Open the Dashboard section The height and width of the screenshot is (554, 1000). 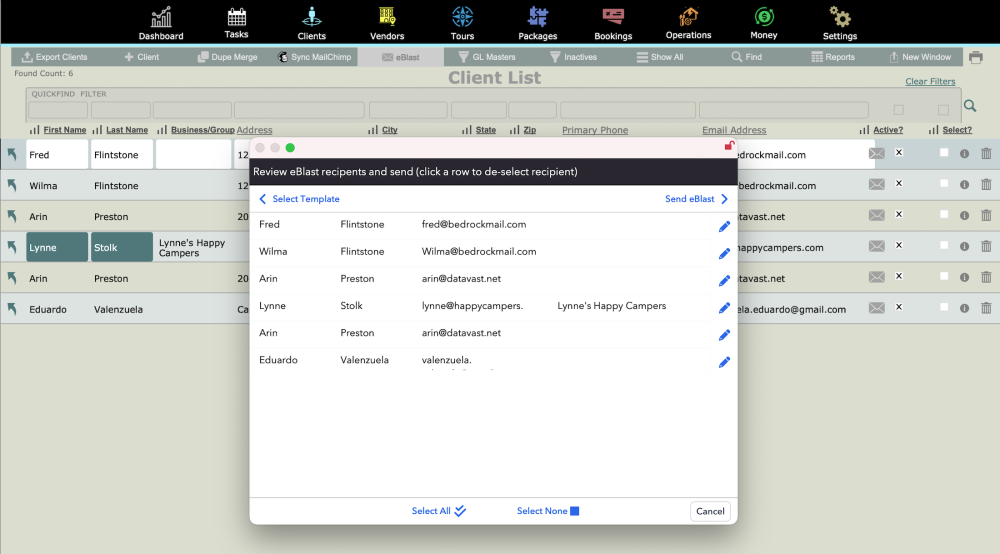click(x=161, y=23)
